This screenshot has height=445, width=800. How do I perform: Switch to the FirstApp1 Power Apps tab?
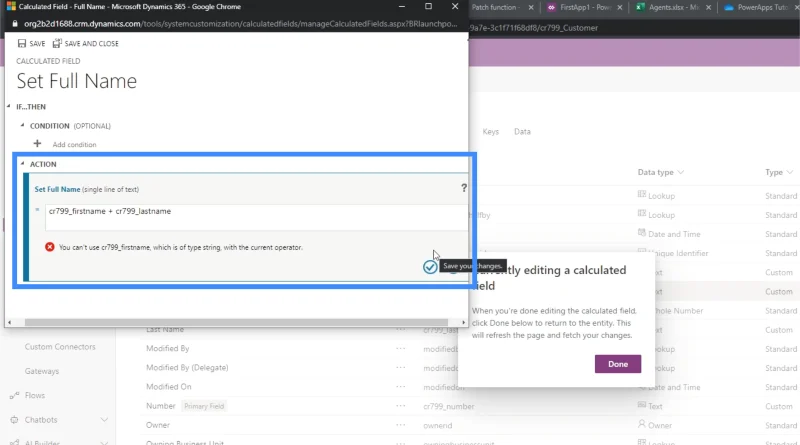point(585,7)
